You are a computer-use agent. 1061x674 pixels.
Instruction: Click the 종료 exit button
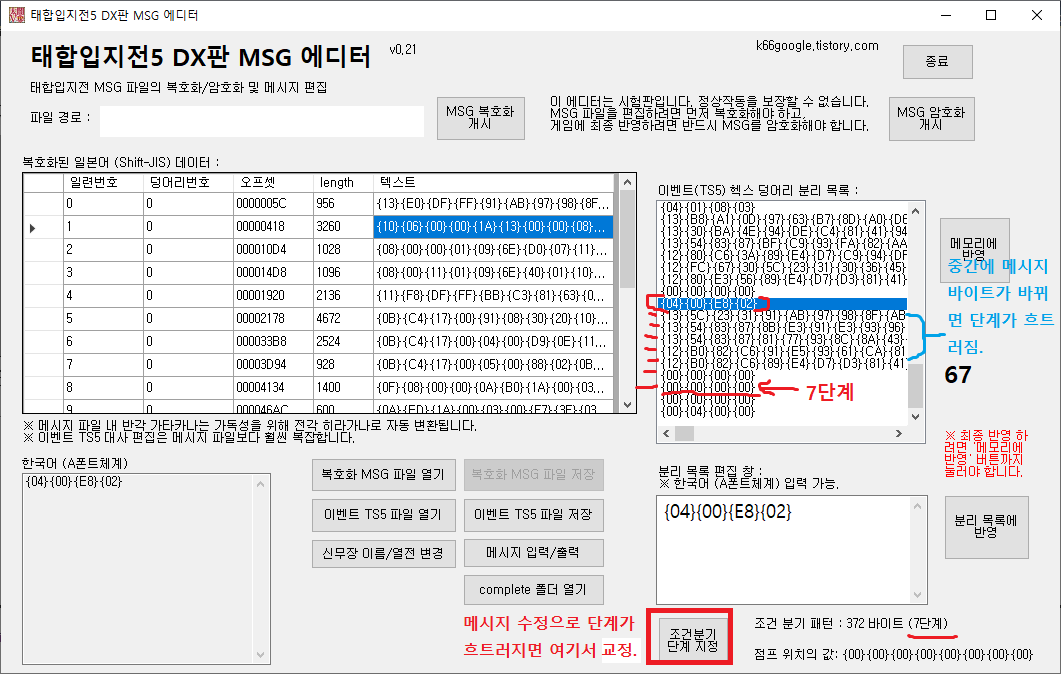[938, 62]
